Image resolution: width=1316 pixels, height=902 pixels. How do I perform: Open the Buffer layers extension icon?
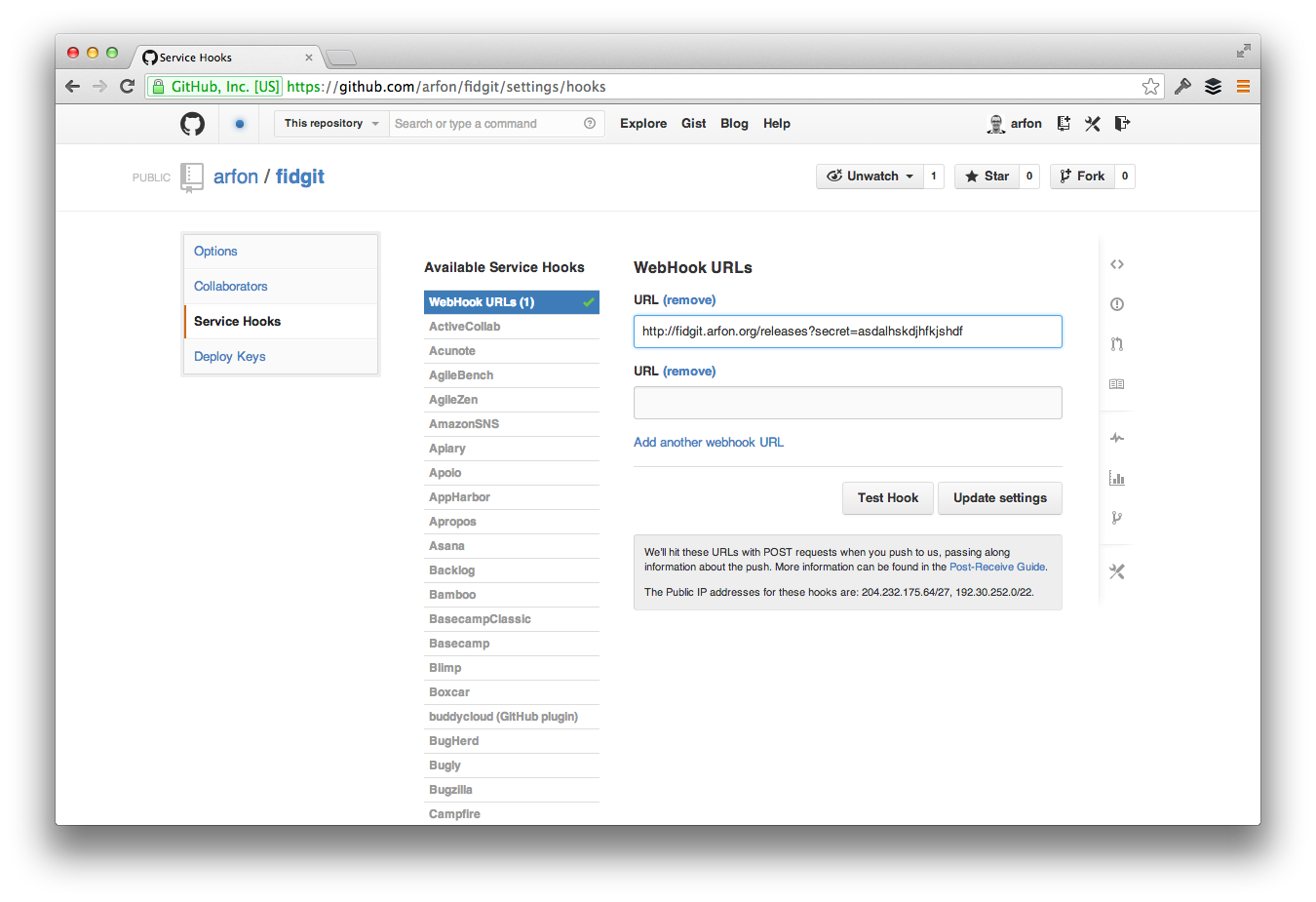pyautogui.click(x=1213, y=87)
